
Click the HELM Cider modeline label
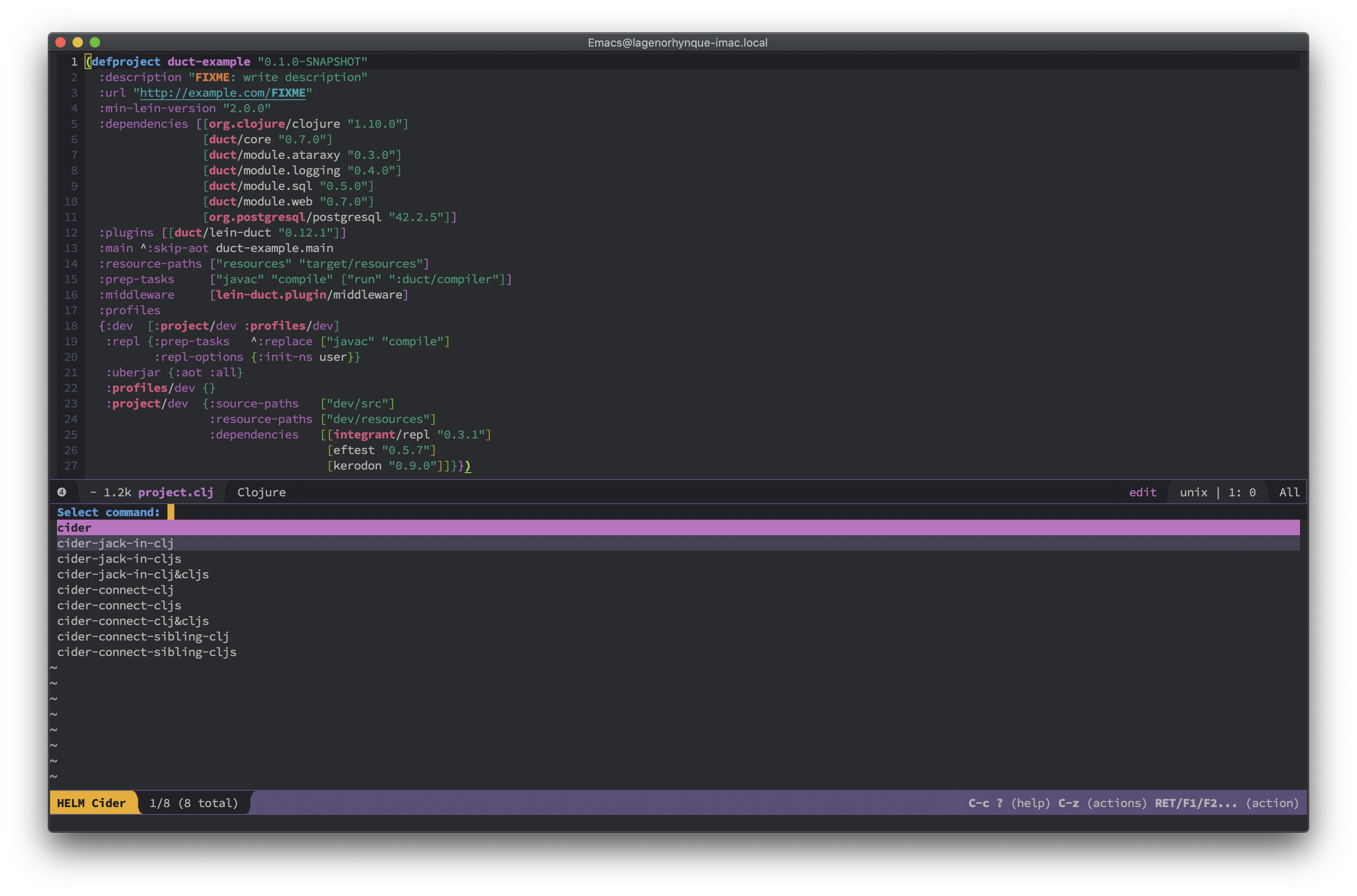tap(92, 803)
